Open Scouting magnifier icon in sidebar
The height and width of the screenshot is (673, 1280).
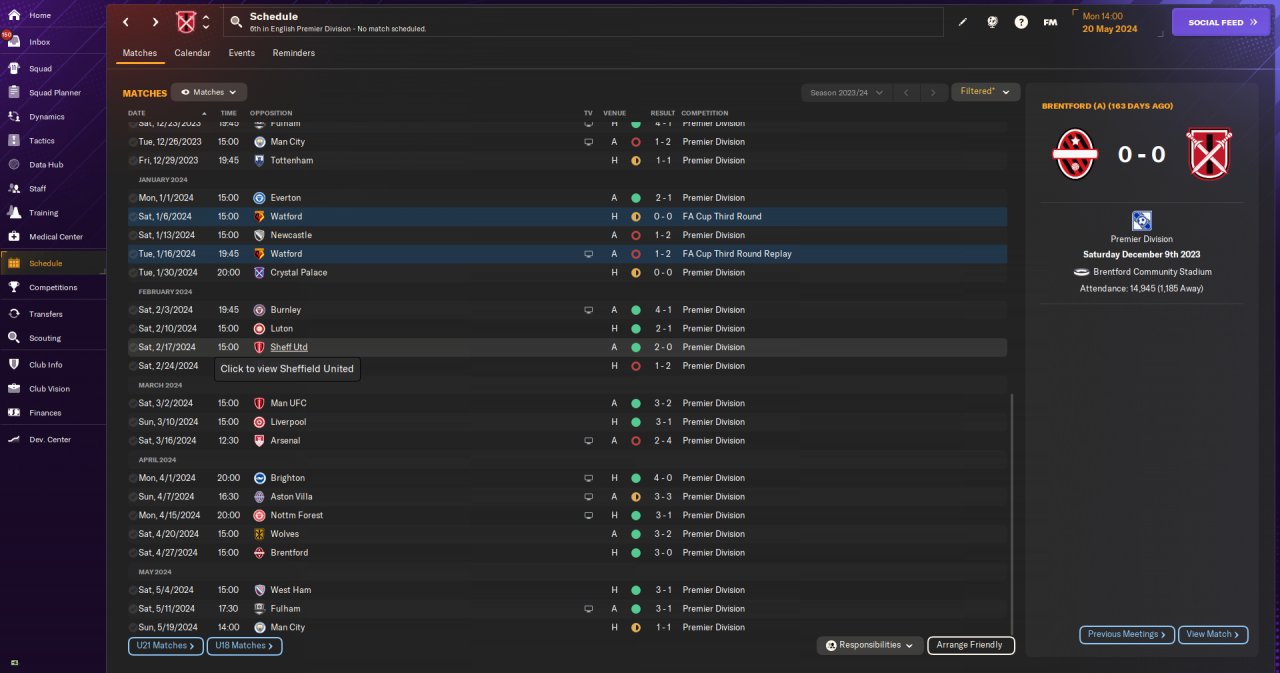pyautogui.click(x=14, y=338)
